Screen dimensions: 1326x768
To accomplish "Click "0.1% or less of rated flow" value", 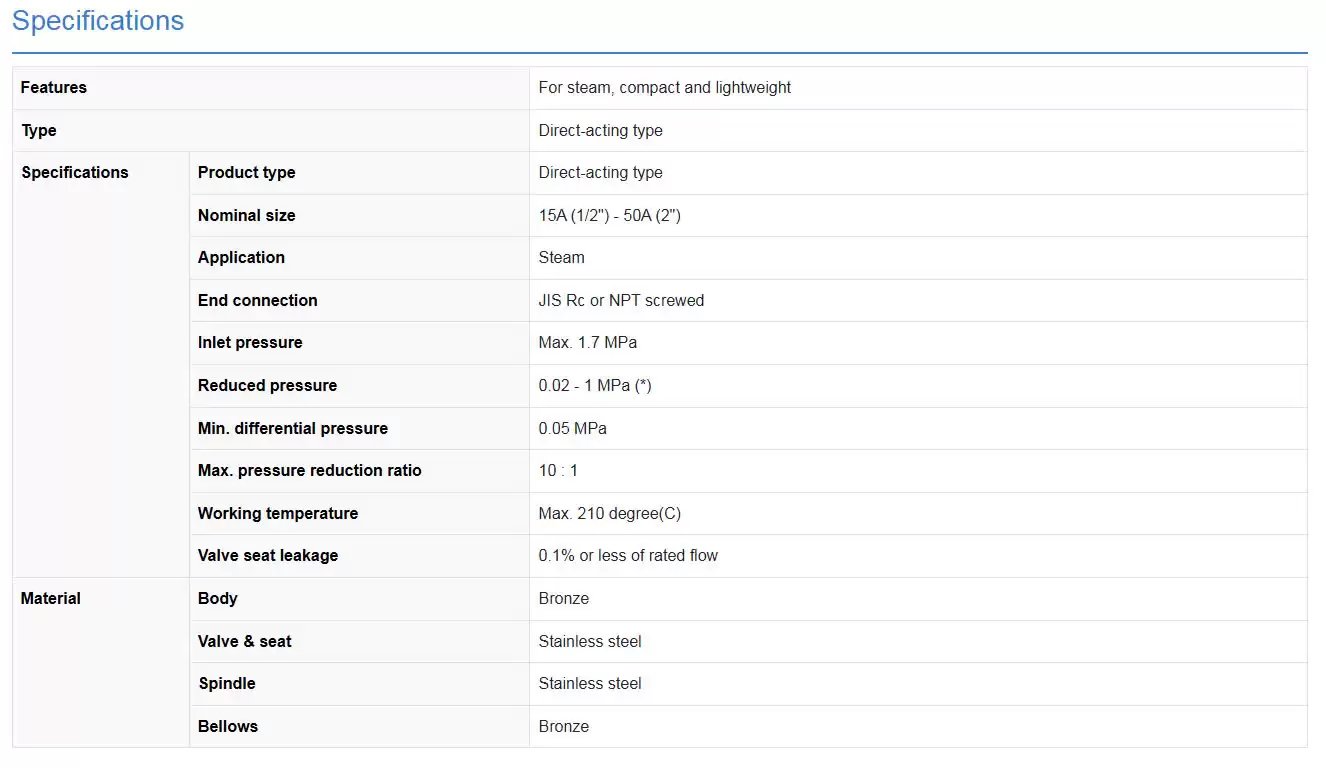I will click(629, 556).
